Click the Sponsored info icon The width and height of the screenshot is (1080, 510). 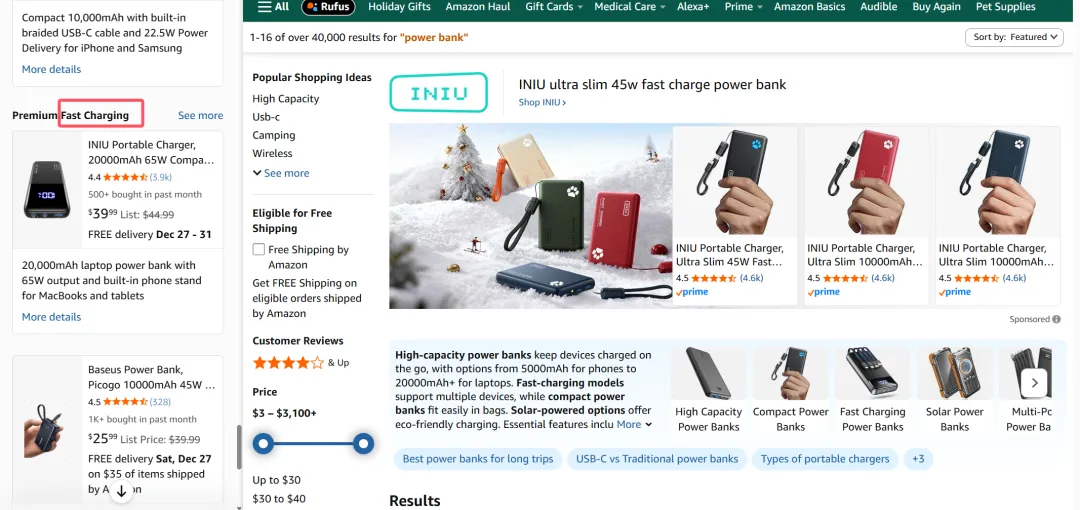point(1056,319)
